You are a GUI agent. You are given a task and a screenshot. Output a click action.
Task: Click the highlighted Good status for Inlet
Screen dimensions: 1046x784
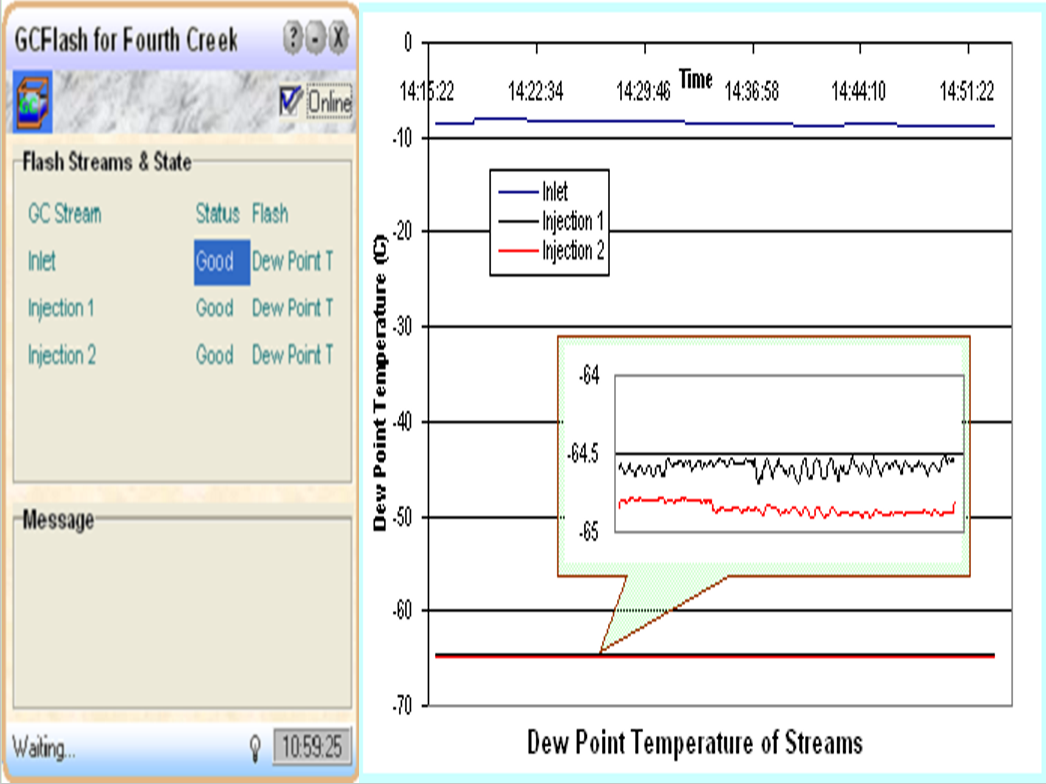215,262
